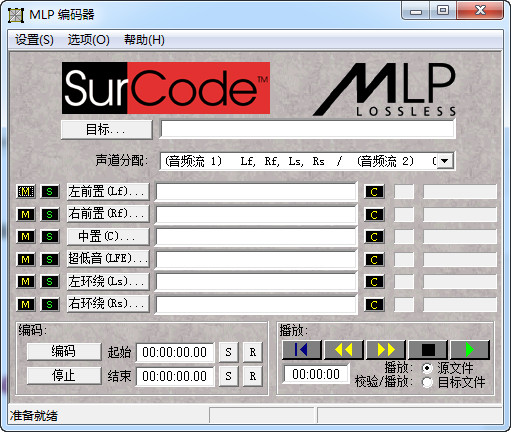511x432 pixels.
Task: Click the 停止 button
Action: [64, 376]
